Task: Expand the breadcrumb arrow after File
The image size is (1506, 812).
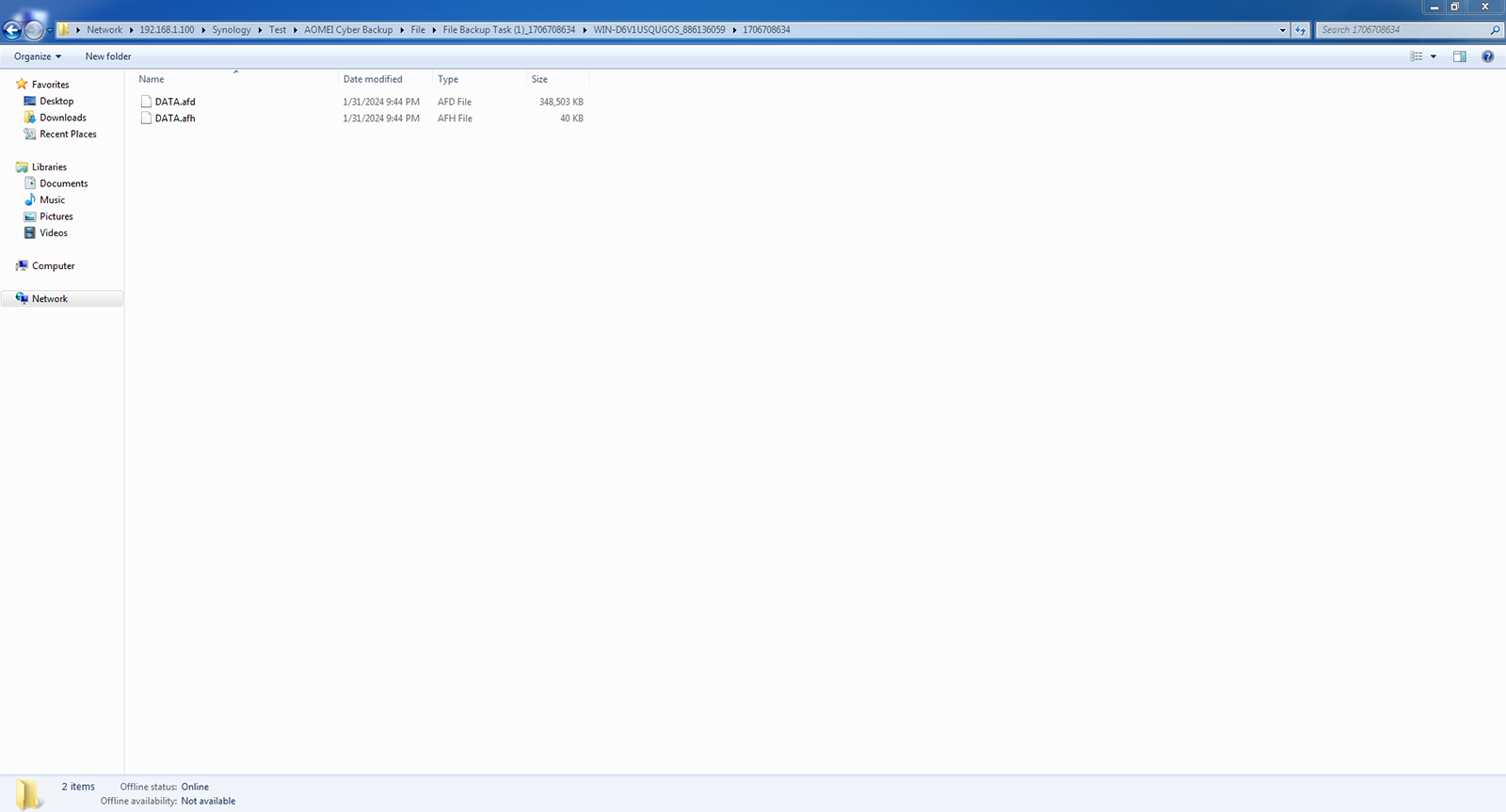Action: tap(434, 30)
